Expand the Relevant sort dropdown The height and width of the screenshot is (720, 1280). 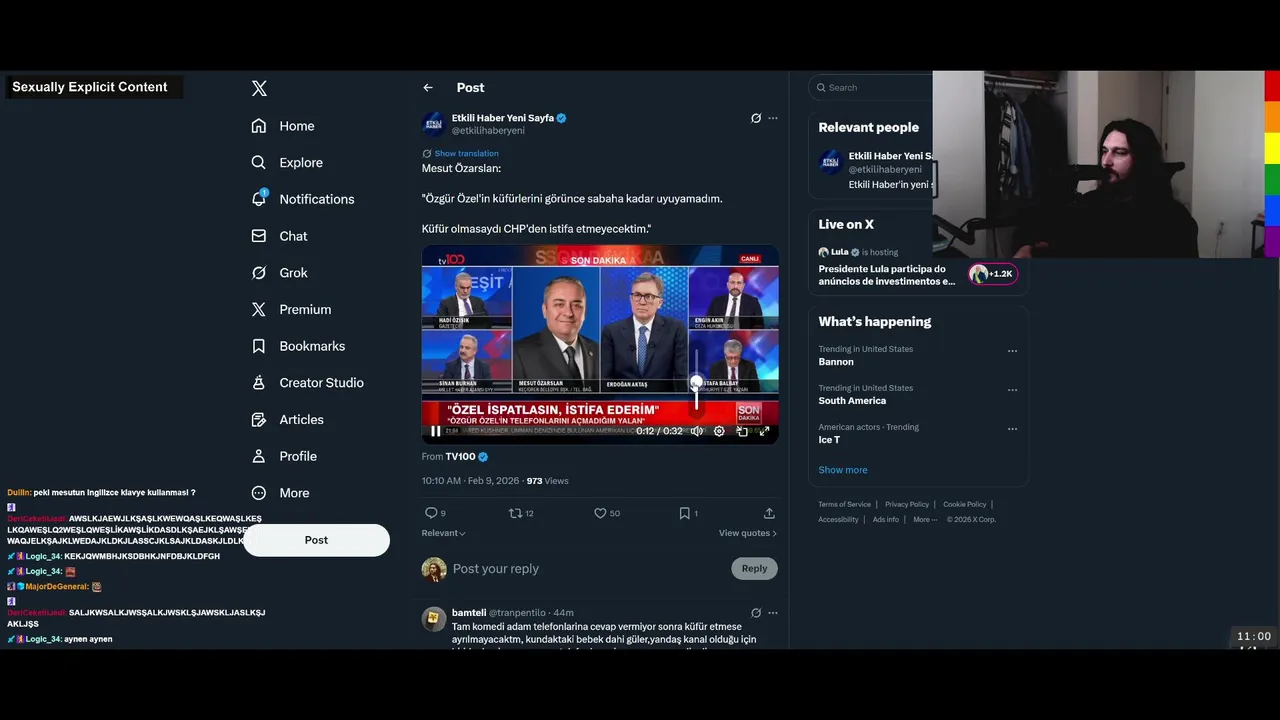pyautogui.click(x=444, y=533)
